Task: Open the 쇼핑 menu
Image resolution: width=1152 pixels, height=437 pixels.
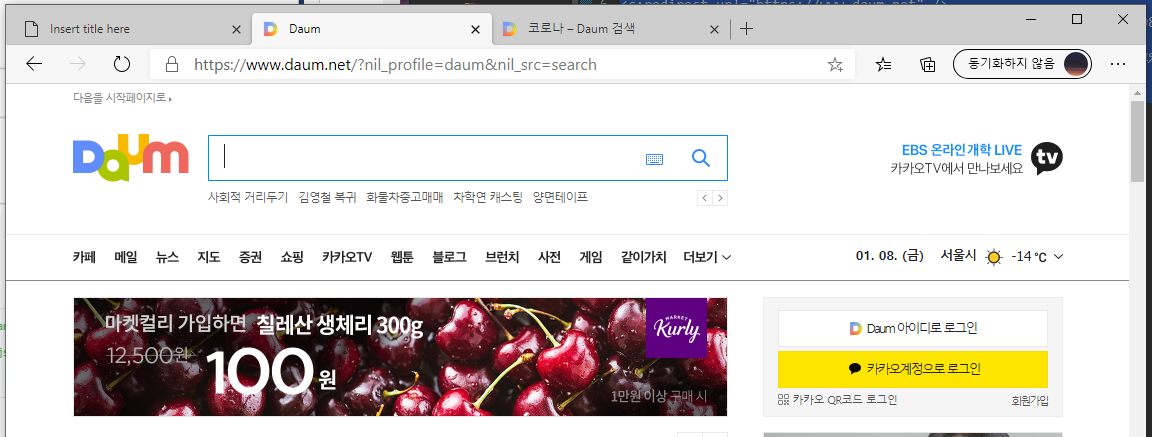Action: [292, 257]
